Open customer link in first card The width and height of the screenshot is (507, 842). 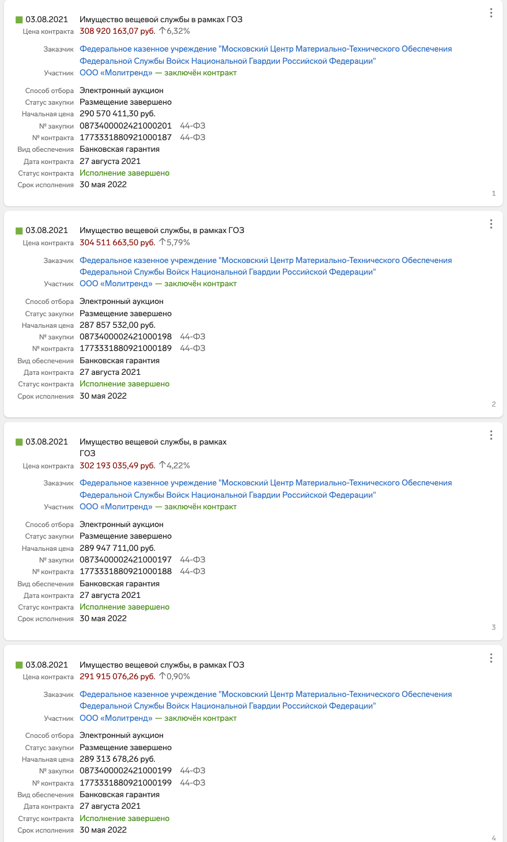(266, 55)
